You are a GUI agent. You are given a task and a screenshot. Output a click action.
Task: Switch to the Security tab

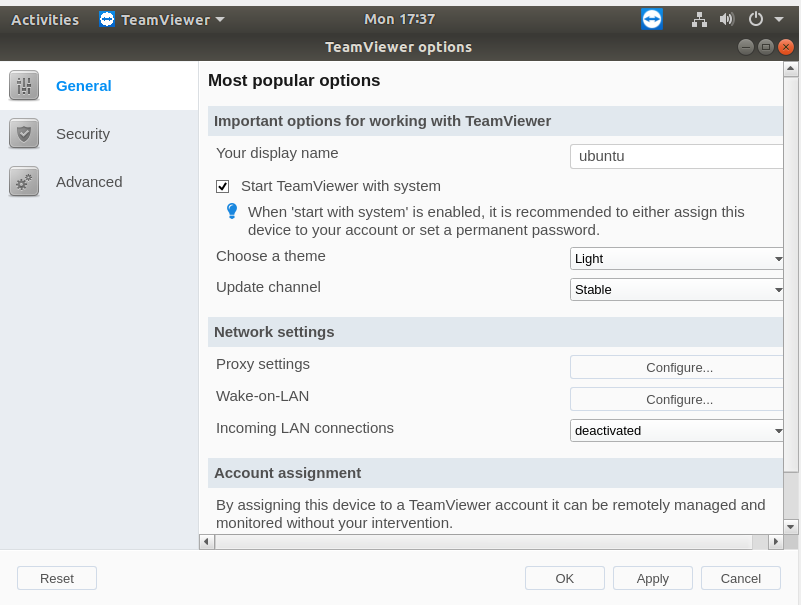[x=83, y=134]
